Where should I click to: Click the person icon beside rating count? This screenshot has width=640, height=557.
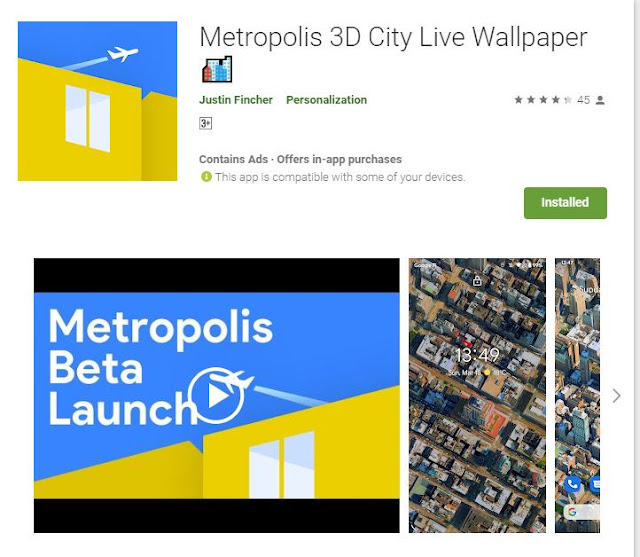(600, 100)
